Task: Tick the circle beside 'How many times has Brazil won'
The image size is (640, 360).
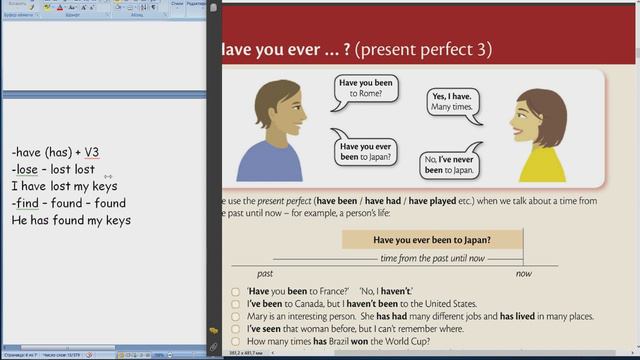Action: 236,341
